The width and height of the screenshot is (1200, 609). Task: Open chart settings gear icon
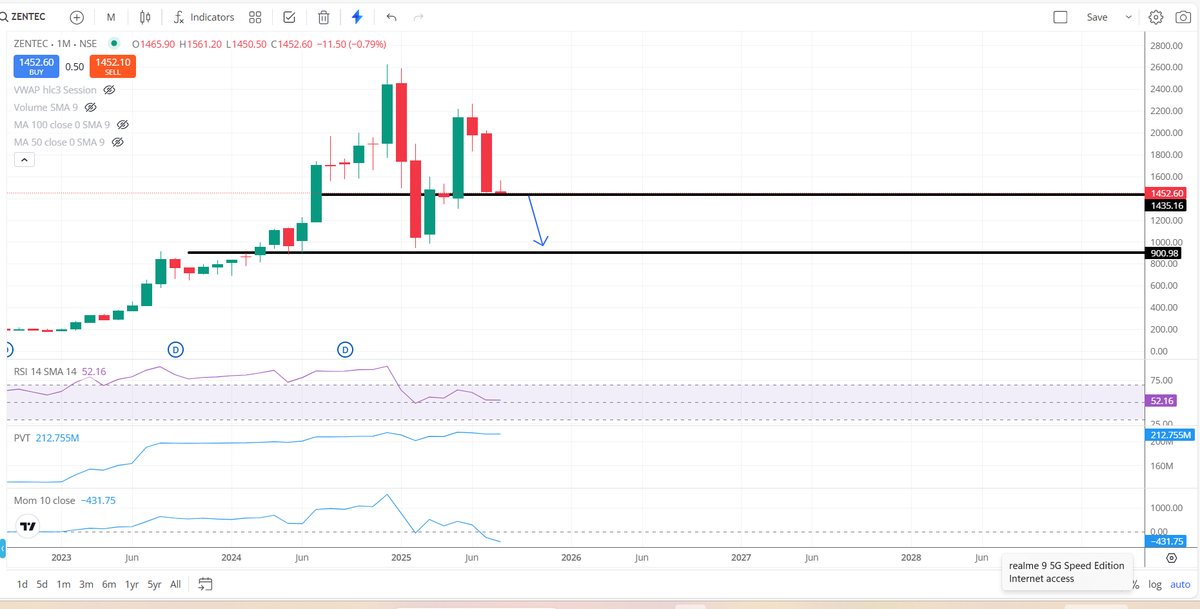1156,17
